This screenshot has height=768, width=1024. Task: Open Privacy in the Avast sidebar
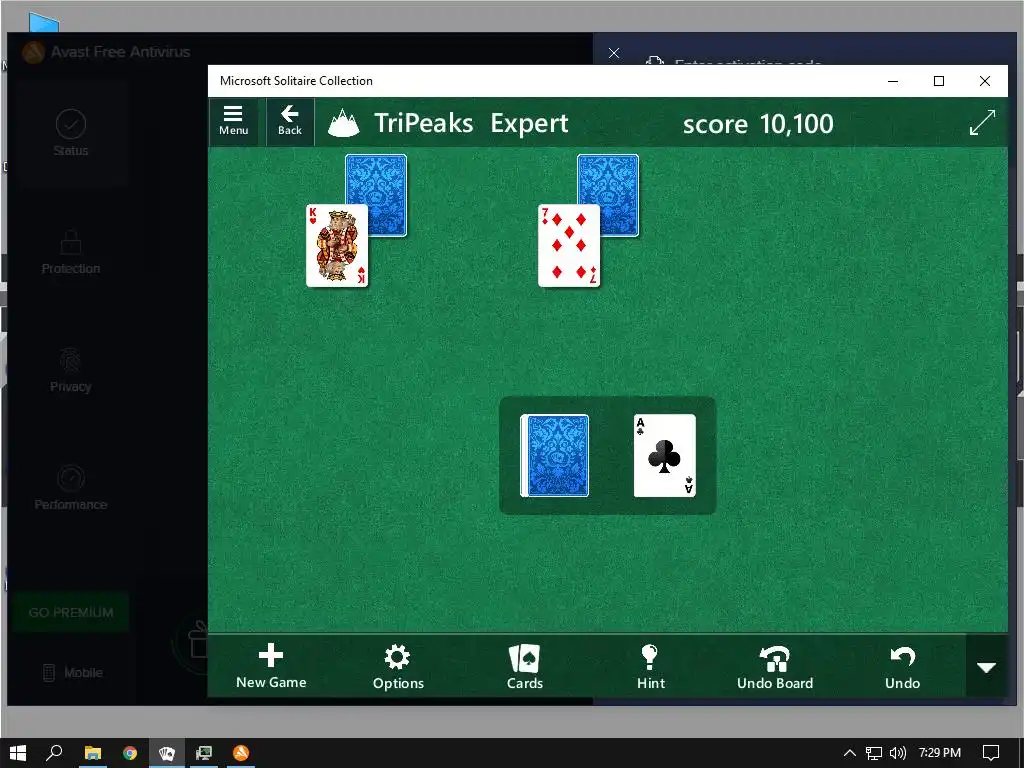[x=71, y=370]
